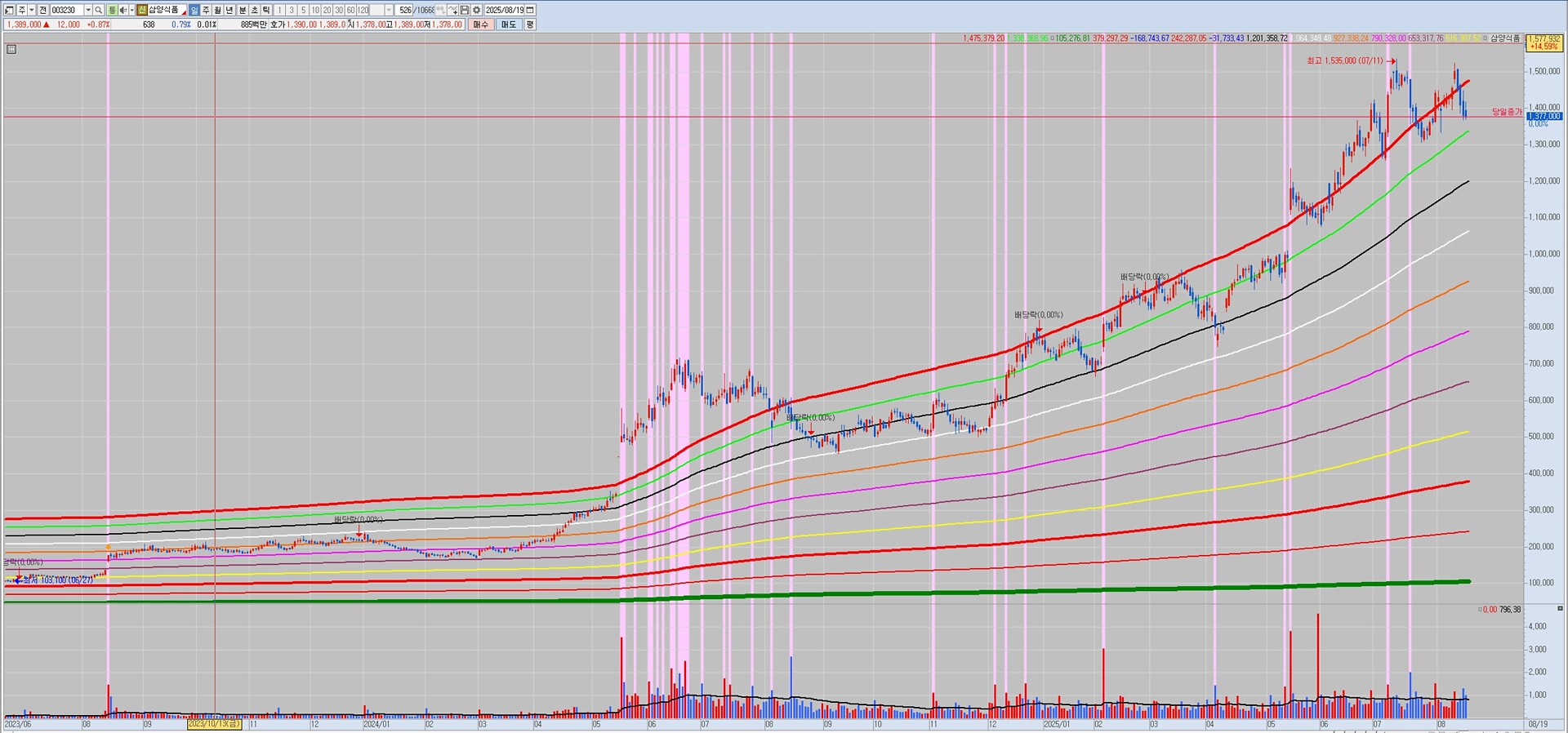Select daily 일 chart period

194,10
